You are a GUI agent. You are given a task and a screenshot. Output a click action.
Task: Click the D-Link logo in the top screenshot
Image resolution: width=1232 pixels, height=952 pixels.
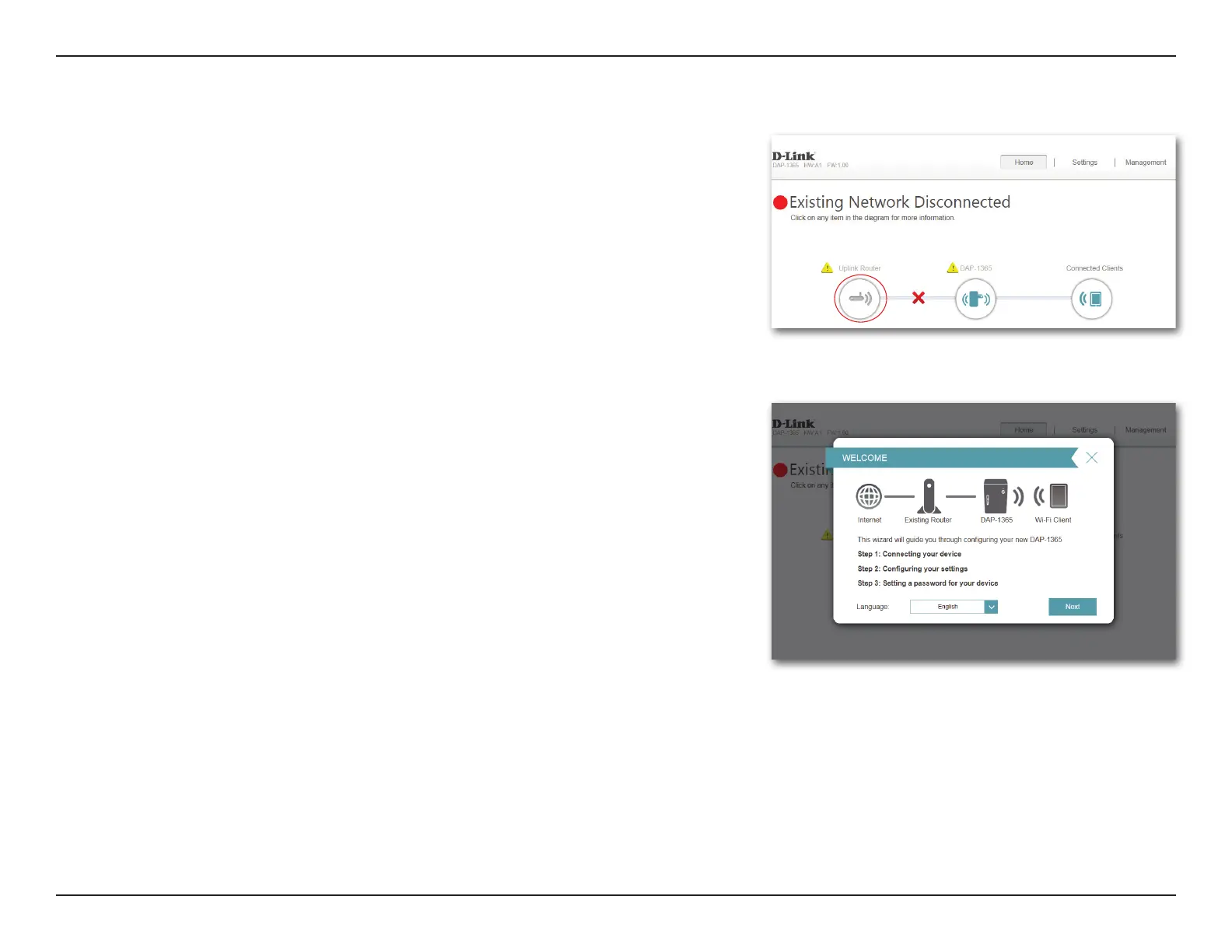click(793, 156)
